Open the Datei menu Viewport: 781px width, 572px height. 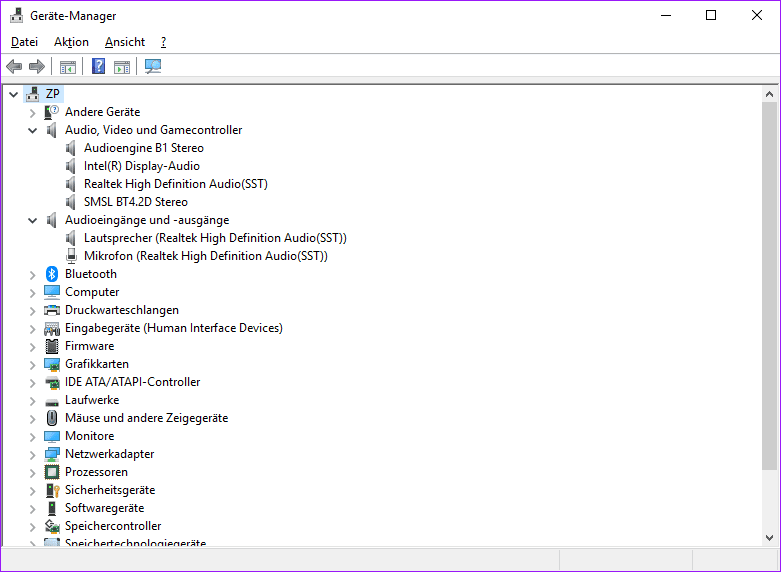point(24,42)
